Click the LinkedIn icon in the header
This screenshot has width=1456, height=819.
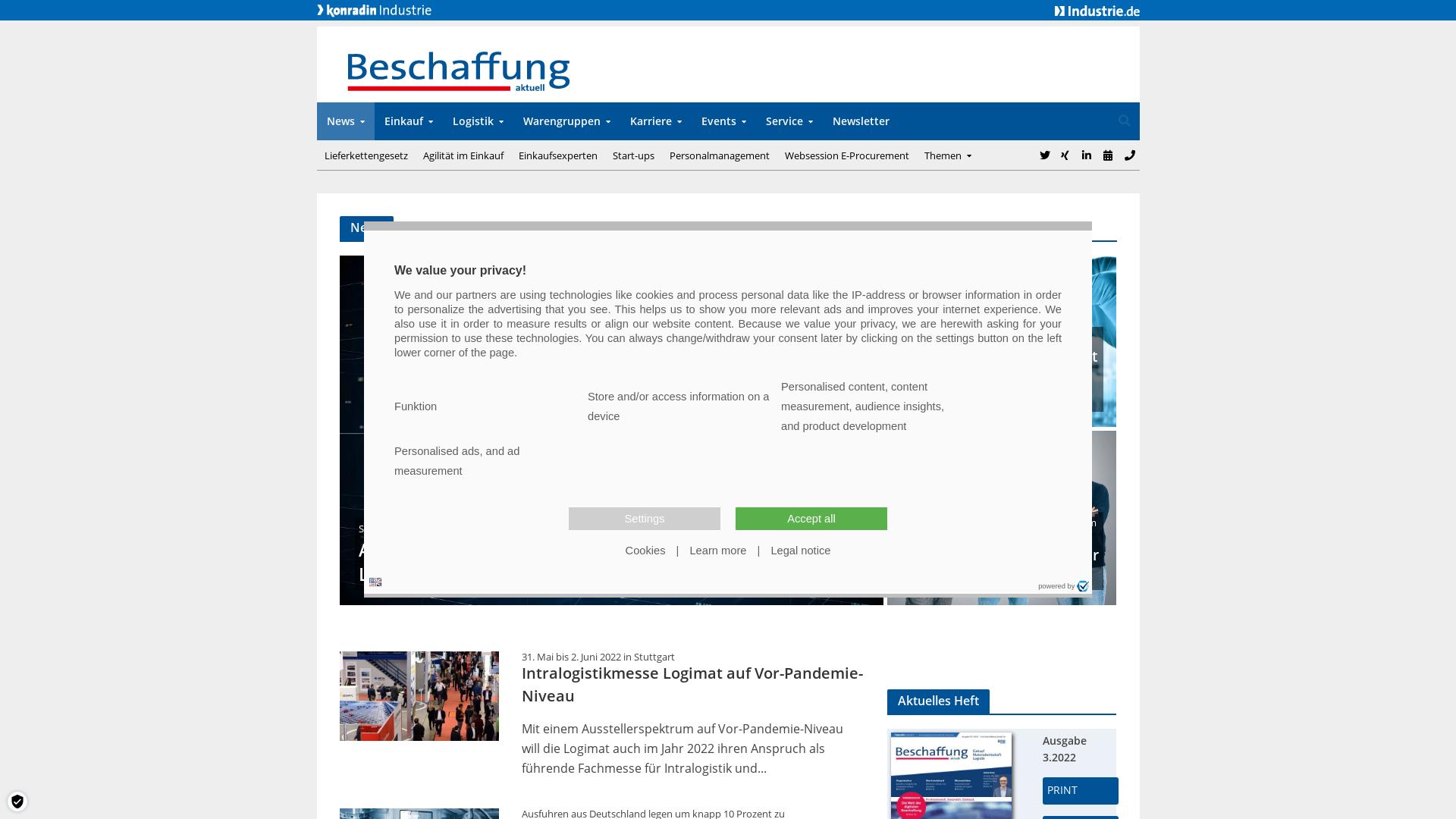[x=1086, y=155]
